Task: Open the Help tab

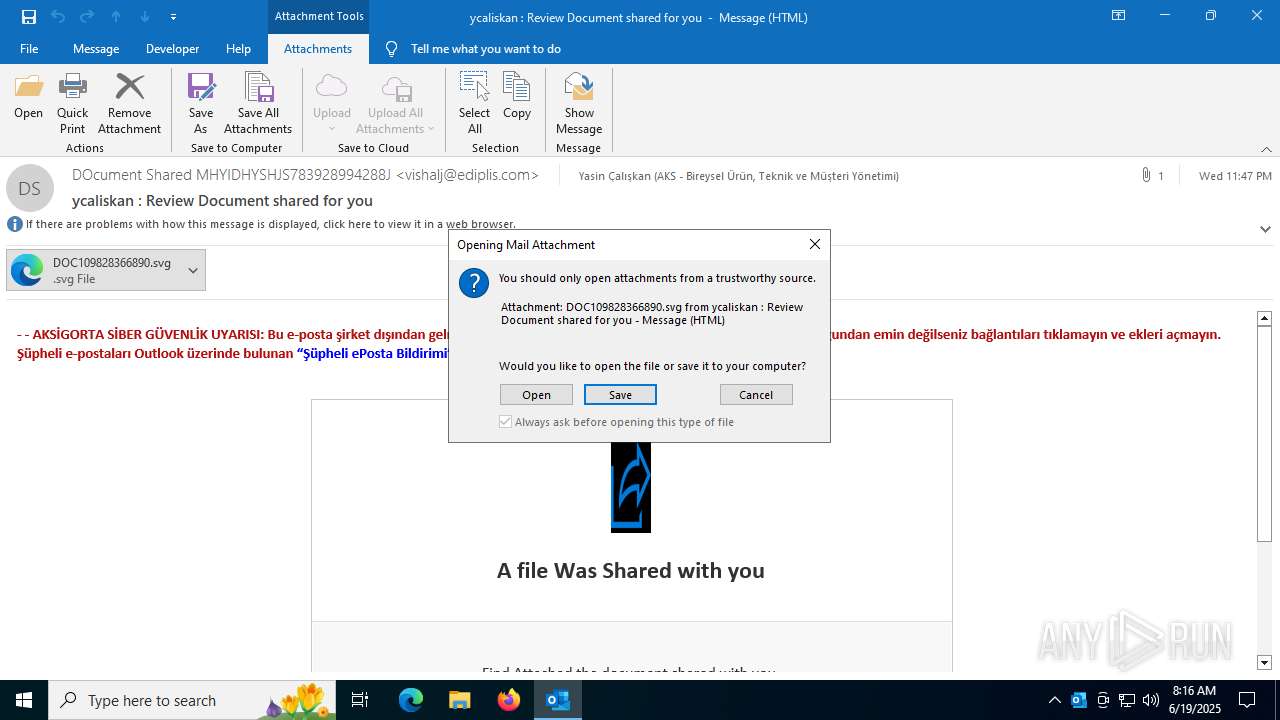Action: point(238,48)
